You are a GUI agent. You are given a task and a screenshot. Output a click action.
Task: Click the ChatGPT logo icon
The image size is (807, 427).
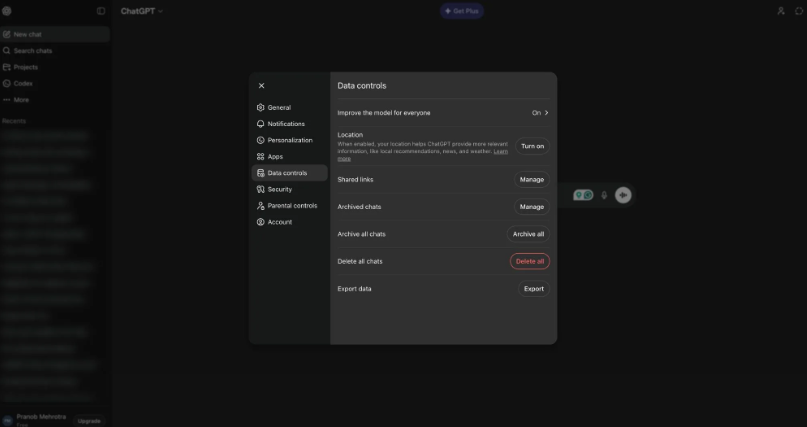point(8,11)
